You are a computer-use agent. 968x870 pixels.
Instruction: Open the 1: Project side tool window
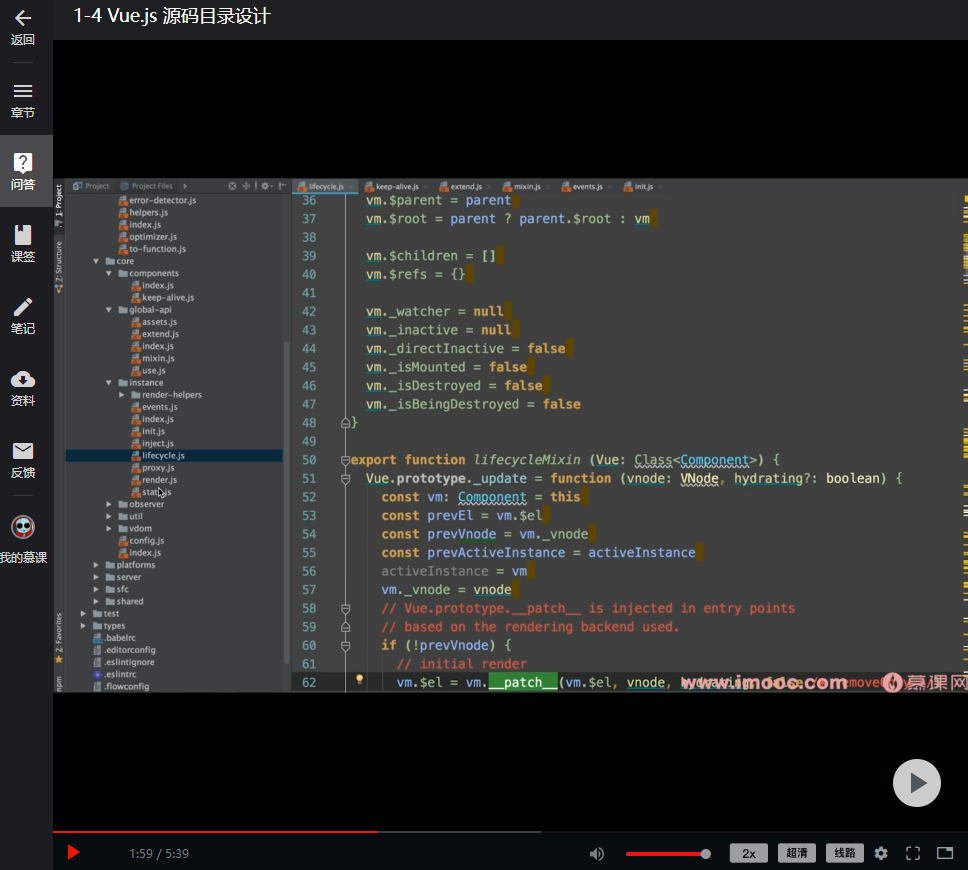coord(59,206)
